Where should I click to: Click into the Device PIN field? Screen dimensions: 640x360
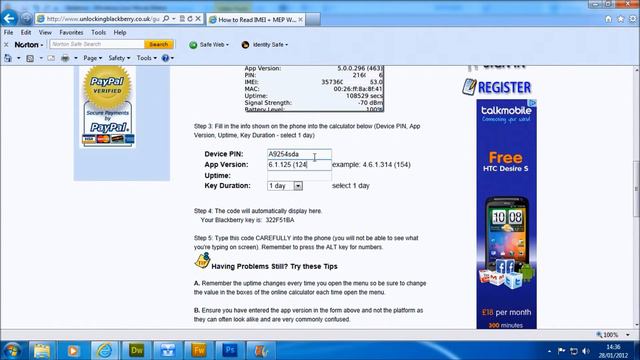(299, 154)
